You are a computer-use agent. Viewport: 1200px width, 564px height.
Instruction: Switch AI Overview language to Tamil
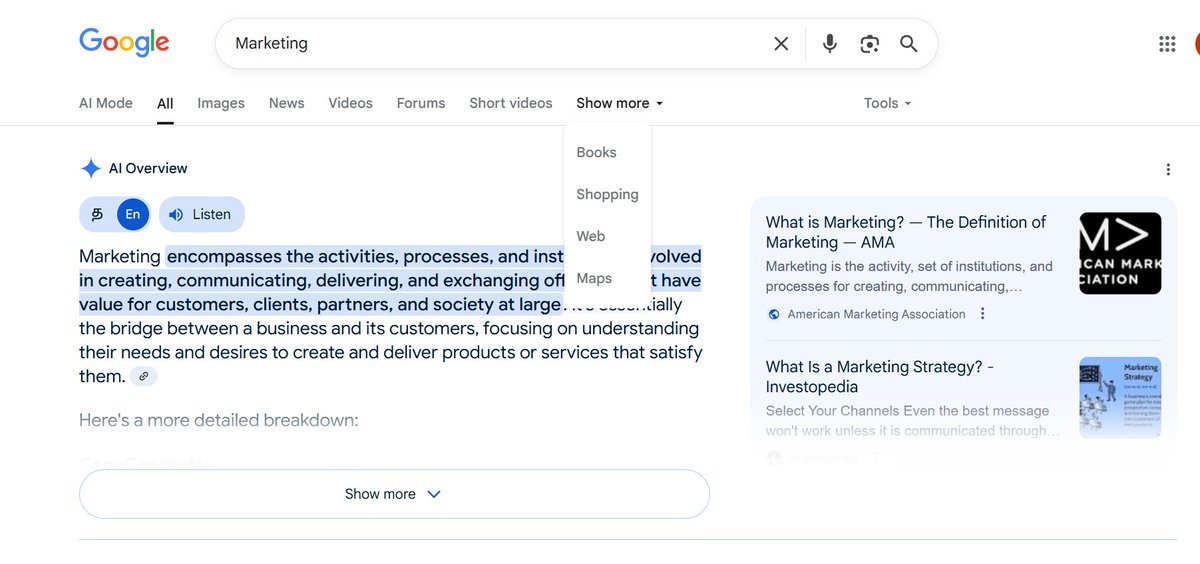pos(97,214)
